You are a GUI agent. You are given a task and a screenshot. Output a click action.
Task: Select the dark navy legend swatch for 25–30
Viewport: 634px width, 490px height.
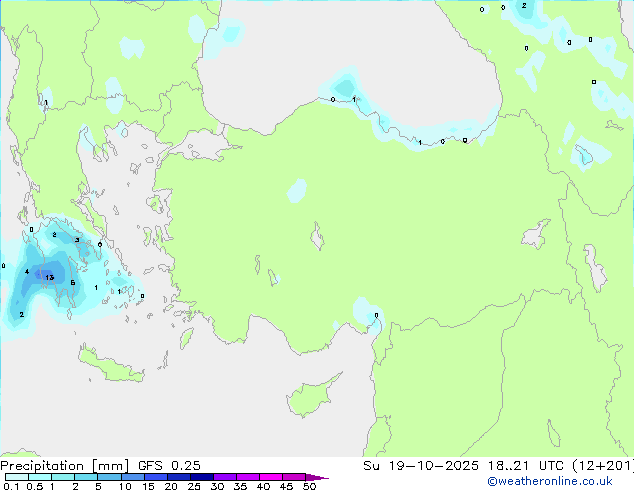(x=202, y=477)
